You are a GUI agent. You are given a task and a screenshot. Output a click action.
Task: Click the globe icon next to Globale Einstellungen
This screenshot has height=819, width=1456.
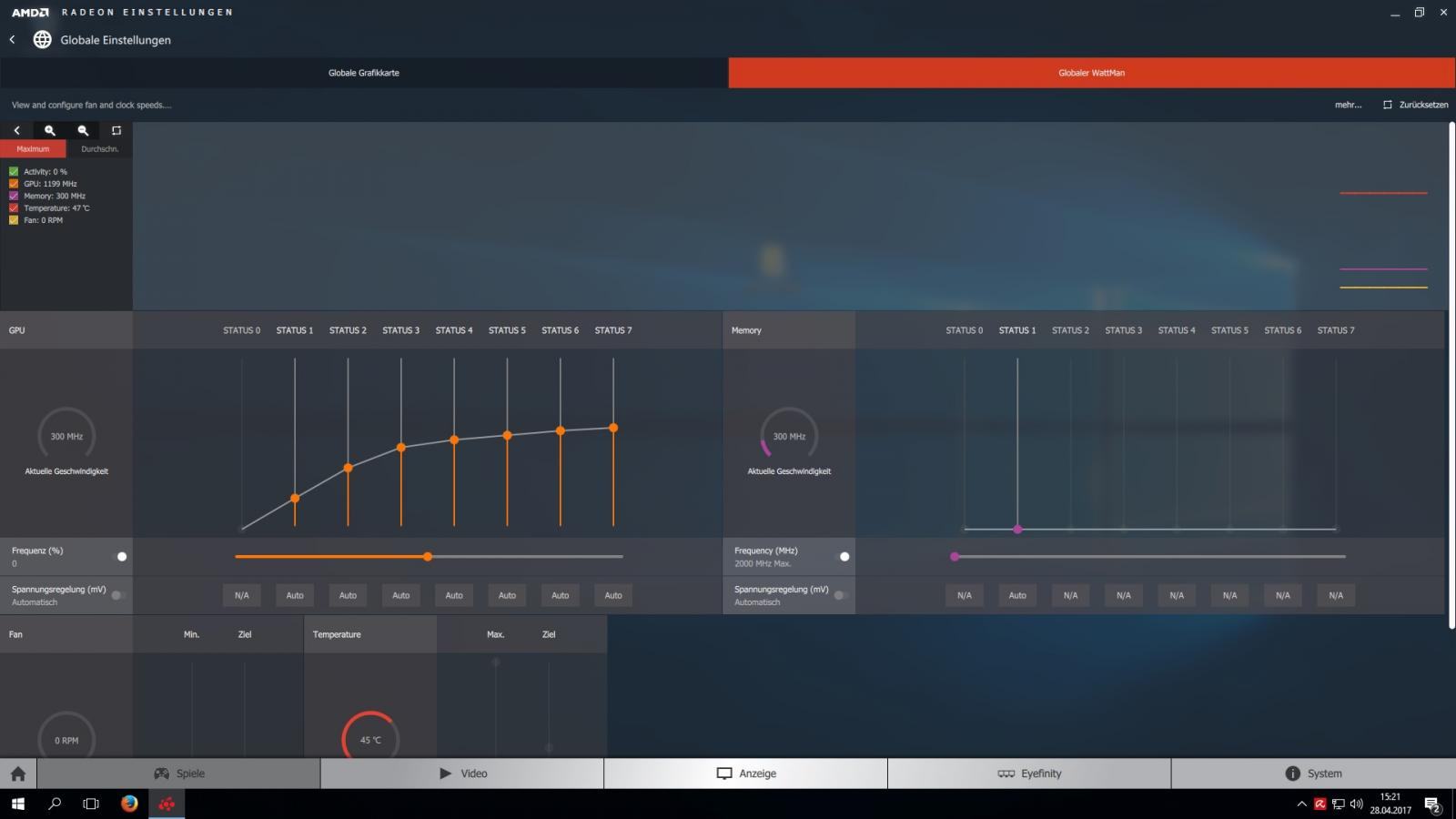pos(42,39)
